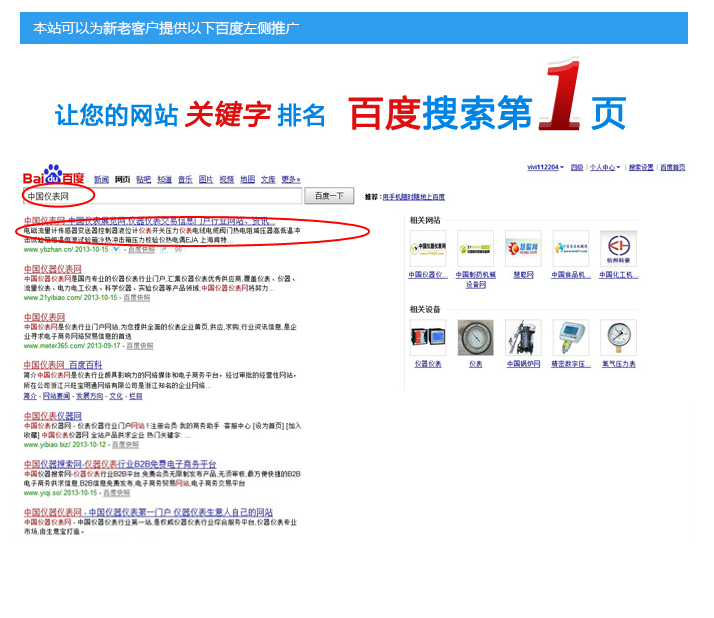
Task: Click the 中国食品机械 site logo
Action: tap(570, 248)
